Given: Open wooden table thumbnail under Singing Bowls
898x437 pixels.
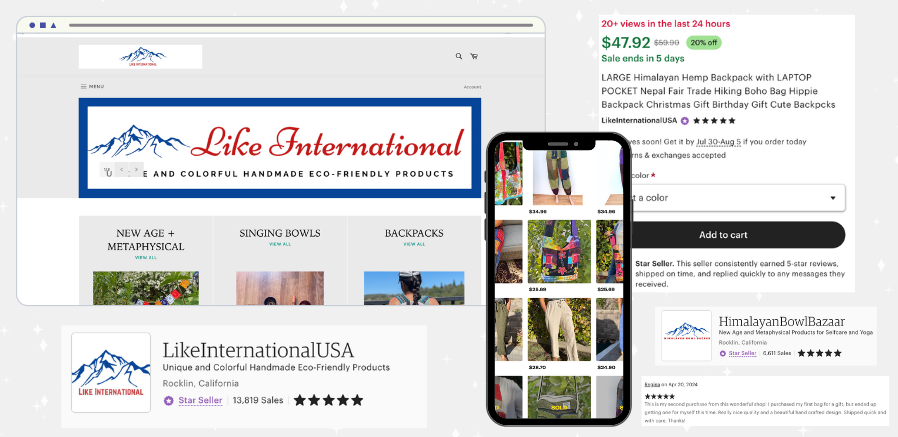Looking at the screenshot, I should (x=280, y=288).
